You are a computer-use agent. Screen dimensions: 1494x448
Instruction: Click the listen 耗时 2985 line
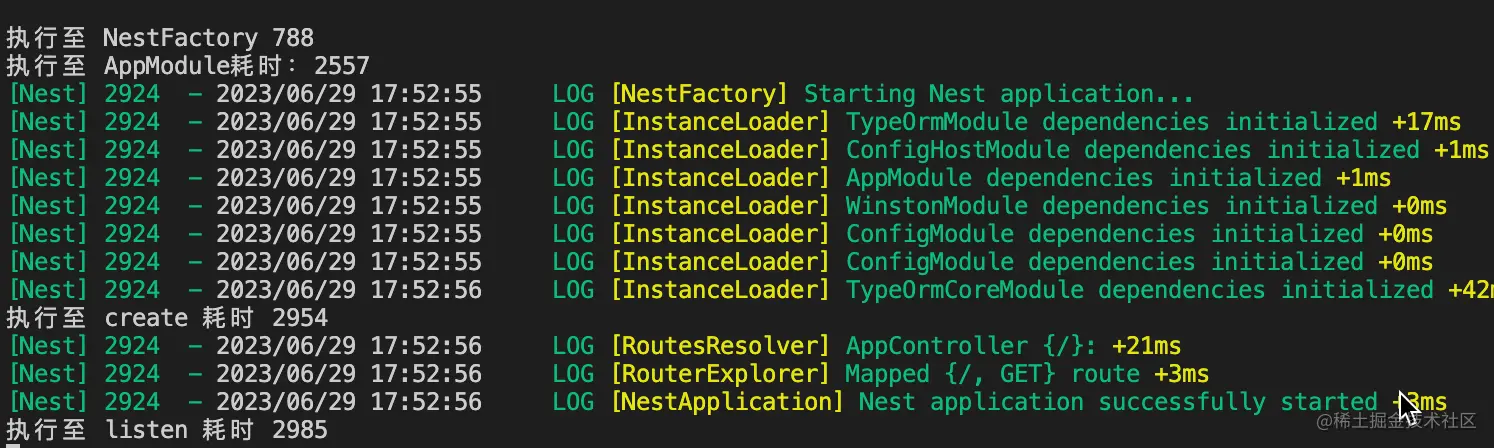[167, 430]
